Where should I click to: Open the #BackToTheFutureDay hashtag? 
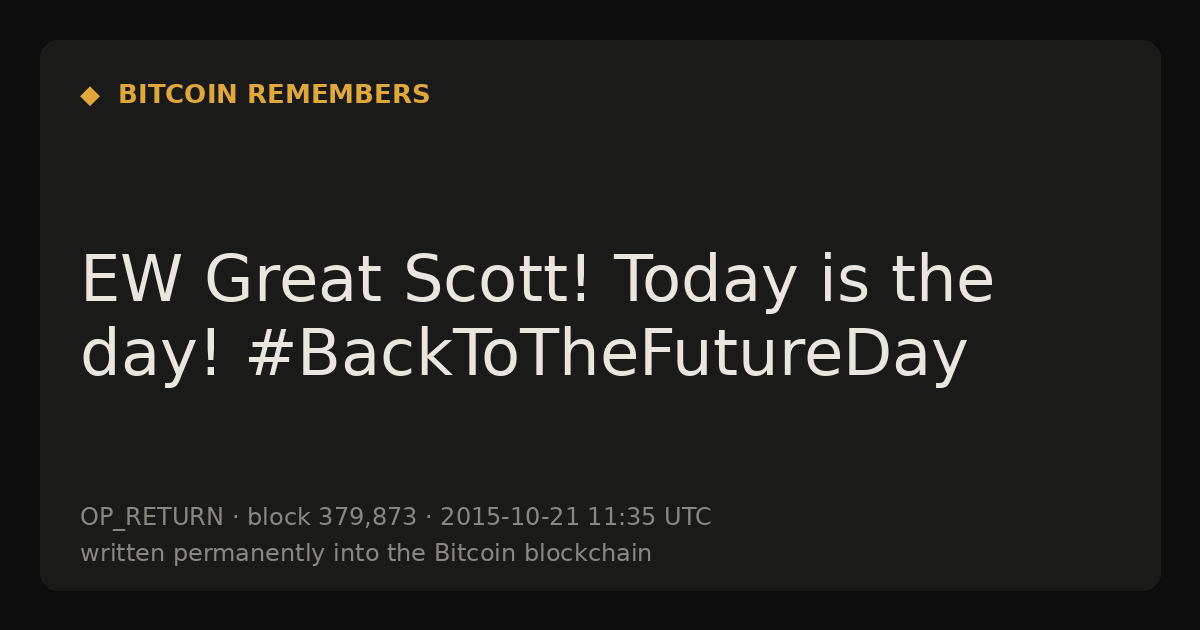tap(607, 356)
